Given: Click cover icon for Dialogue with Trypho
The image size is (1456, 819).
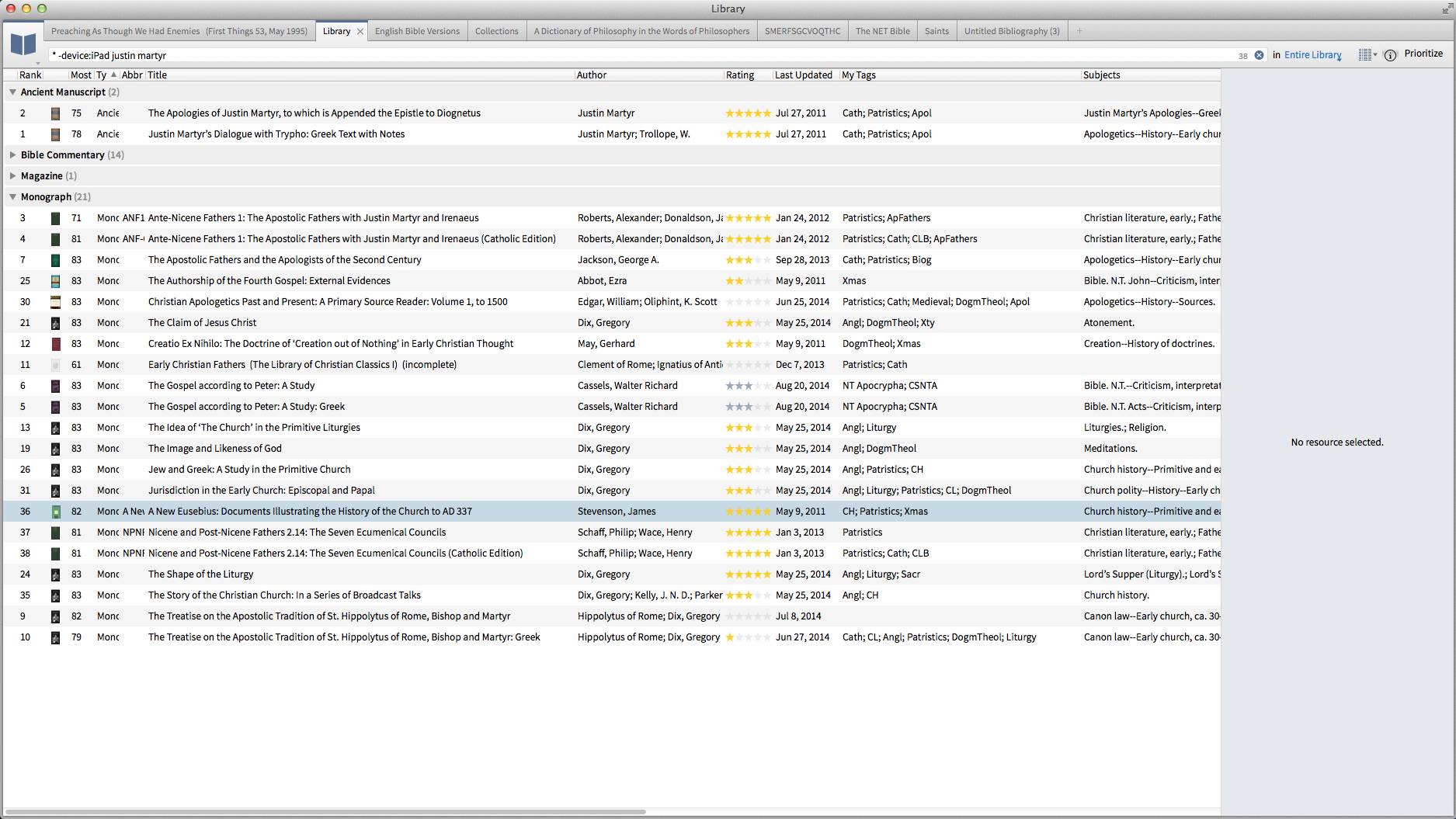Looking at the screenshot, I should coord(55,134).
